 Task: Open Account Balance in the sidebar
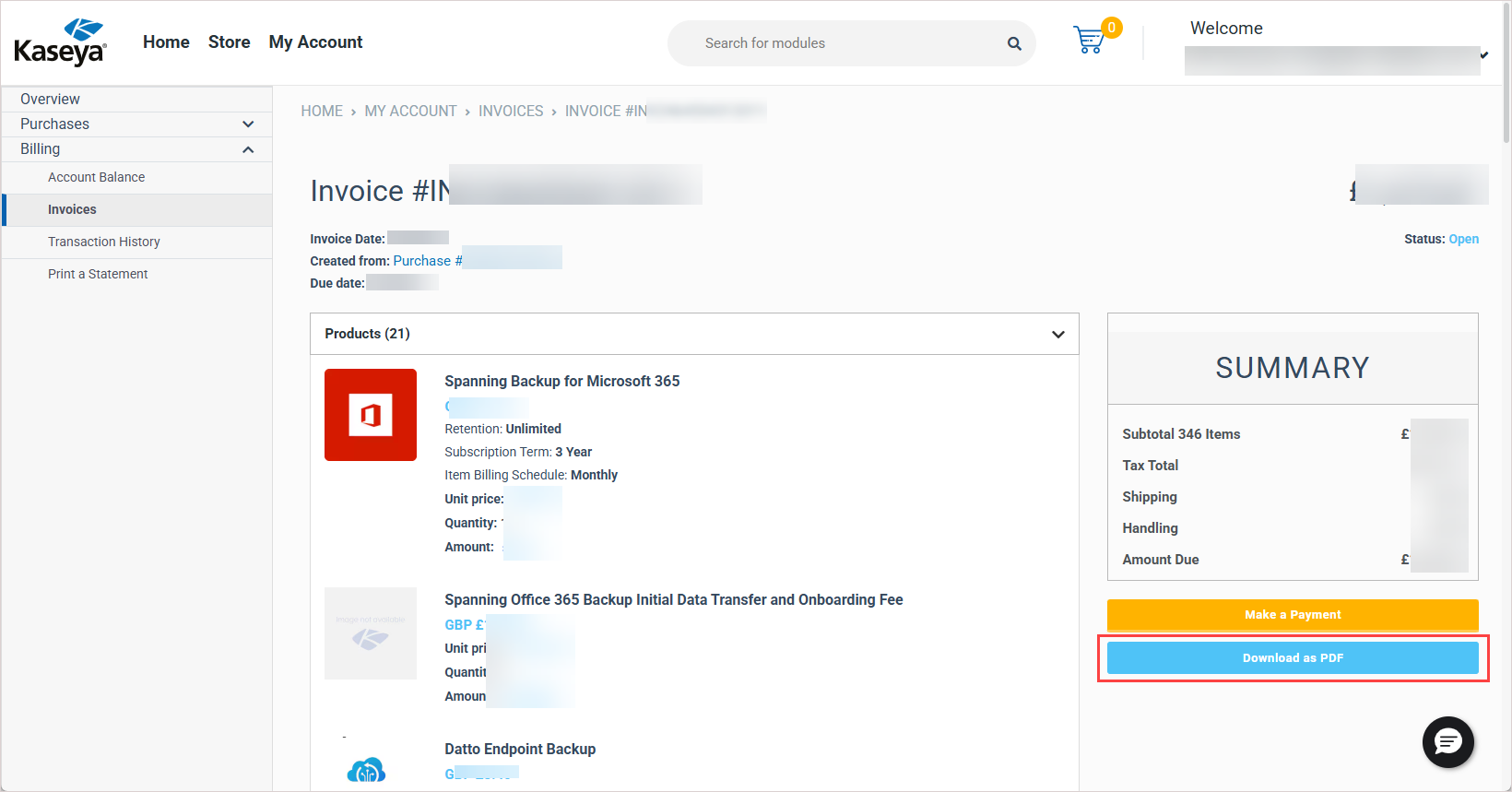tap(97, 177)
